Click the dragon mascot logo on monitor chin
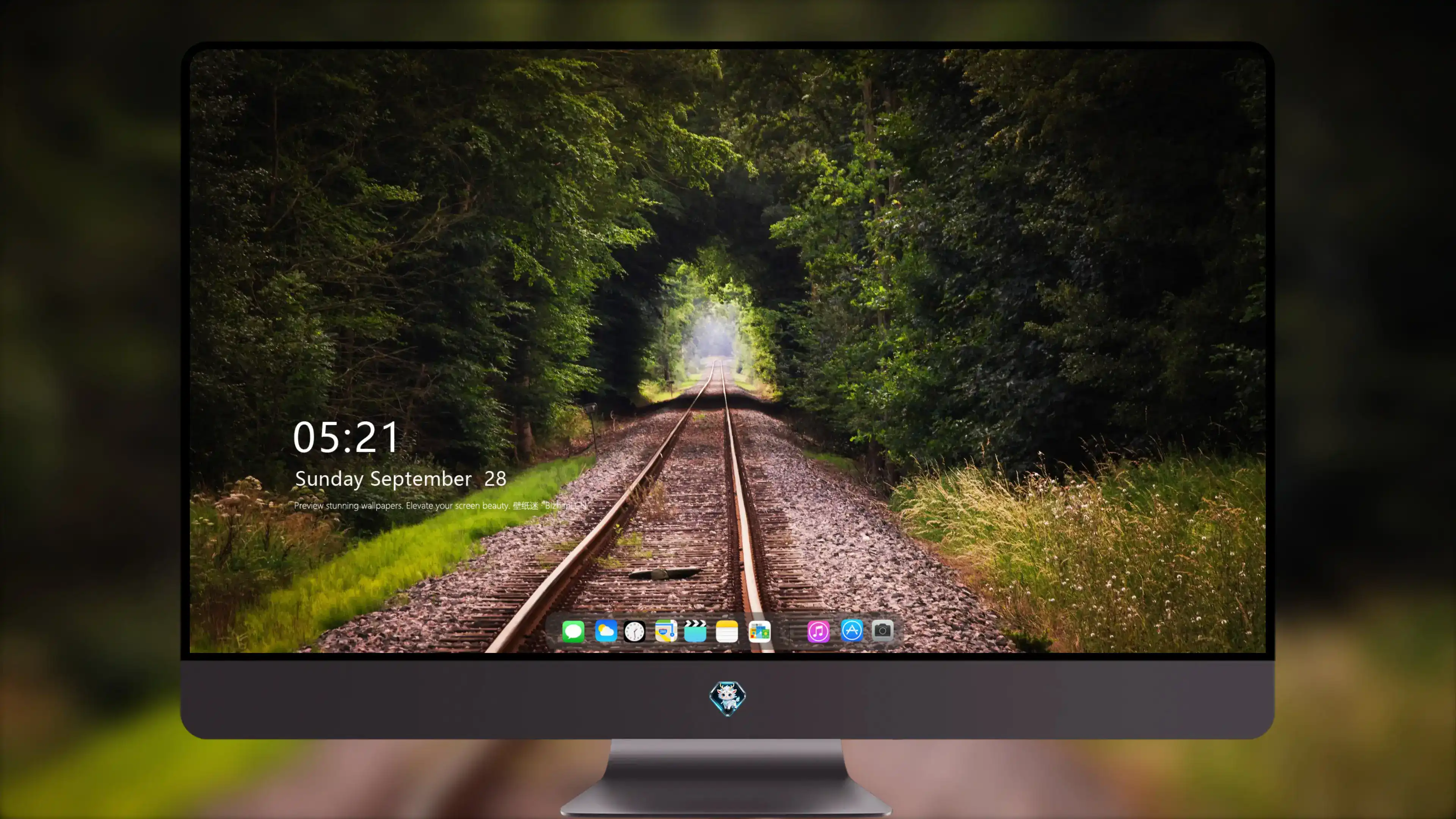 pos(728,698)
